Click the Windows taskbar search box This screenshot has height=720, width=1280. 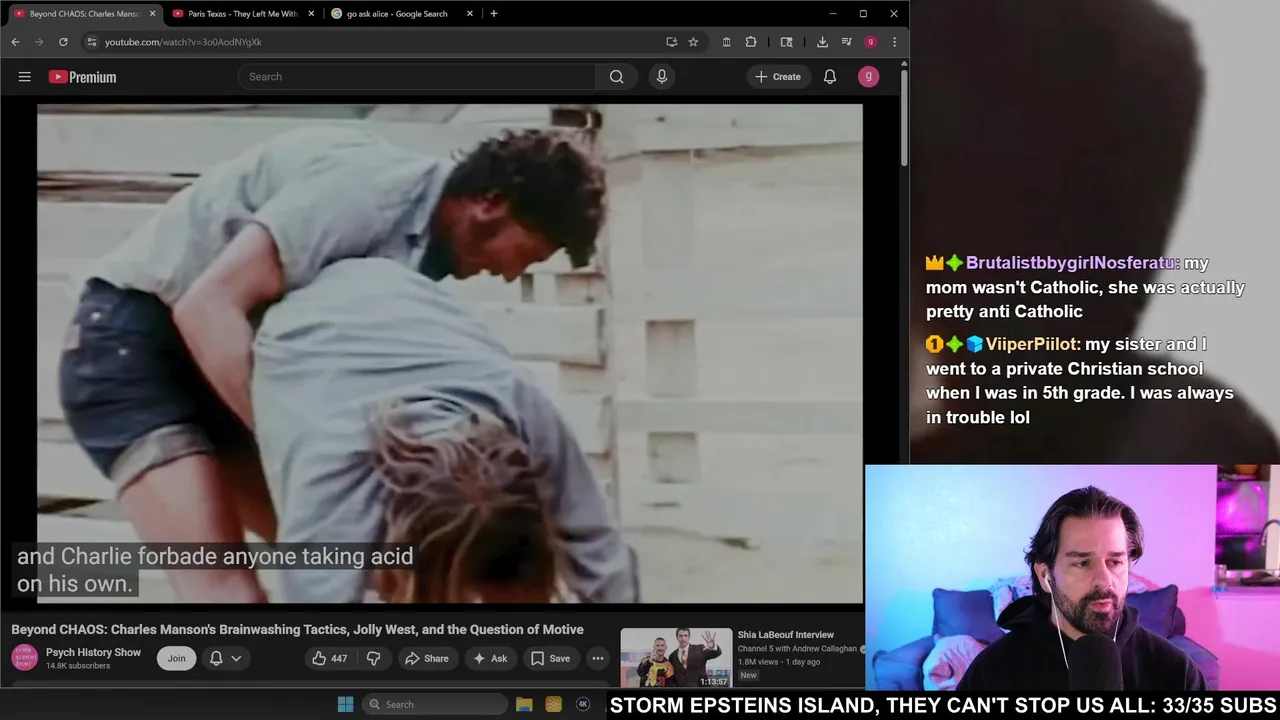tap(435, 704)
